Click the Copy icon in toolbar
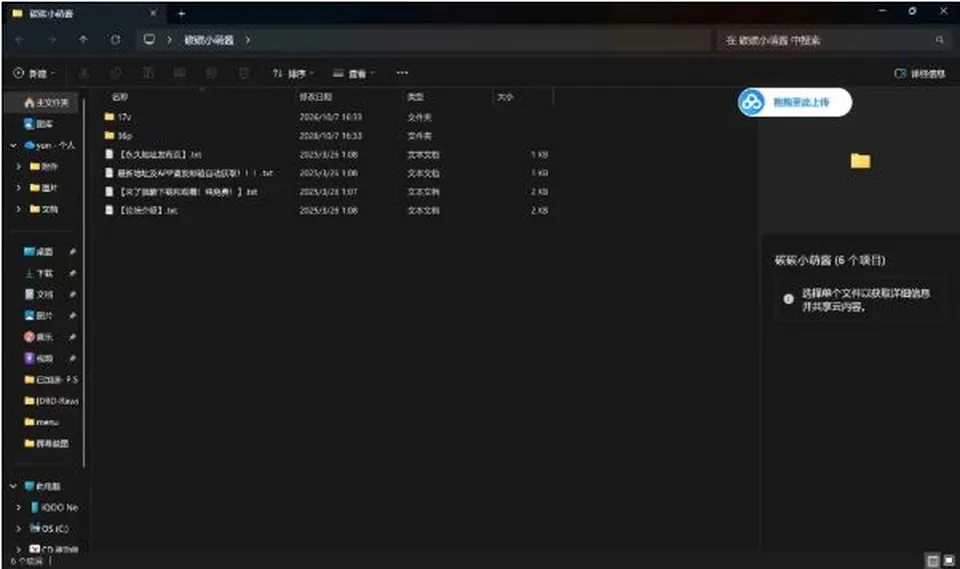The width and height of the screenshot is (960, 569). coord(116,73)
